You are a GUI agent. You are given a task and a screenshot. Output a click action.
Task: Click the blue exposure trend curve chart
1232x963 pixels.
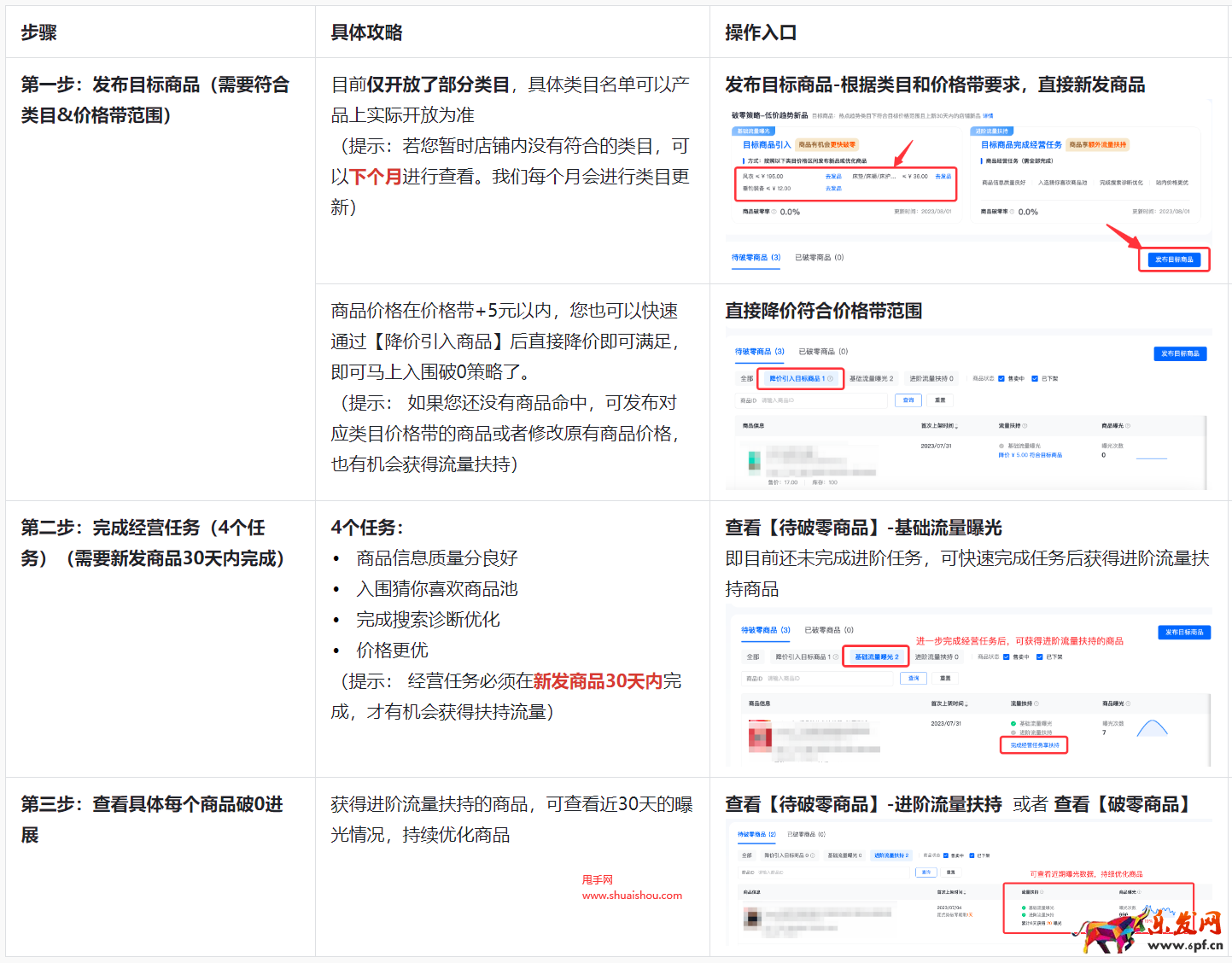(x=1151, y=728)
